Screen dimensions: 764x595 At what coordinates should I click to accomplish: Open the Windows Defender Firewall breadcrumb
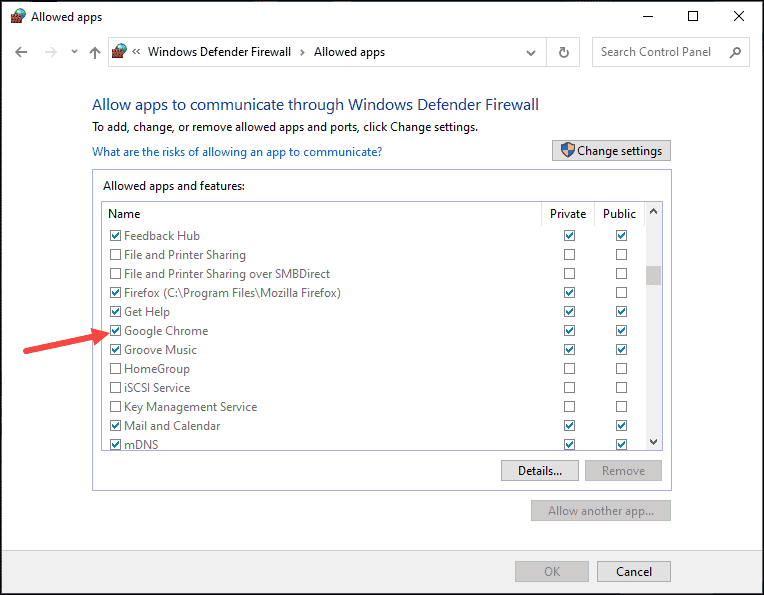click(x=219, y=52)
